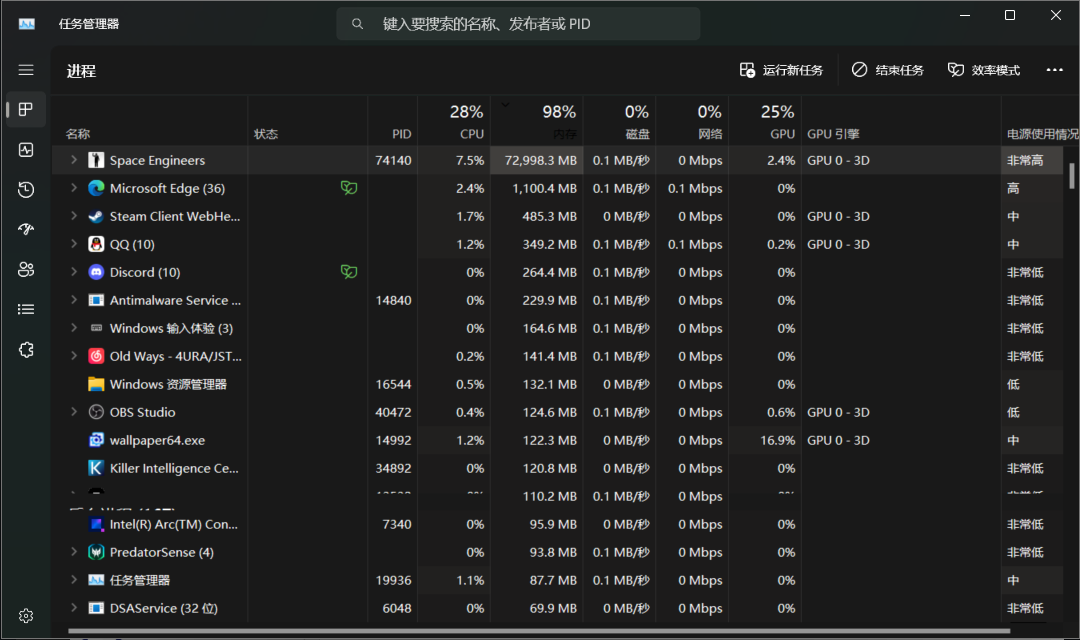The height and width of the screenshot is (640, 1080).
Task: Expand the Space Engineers process group
Action: tap(73, 160)
